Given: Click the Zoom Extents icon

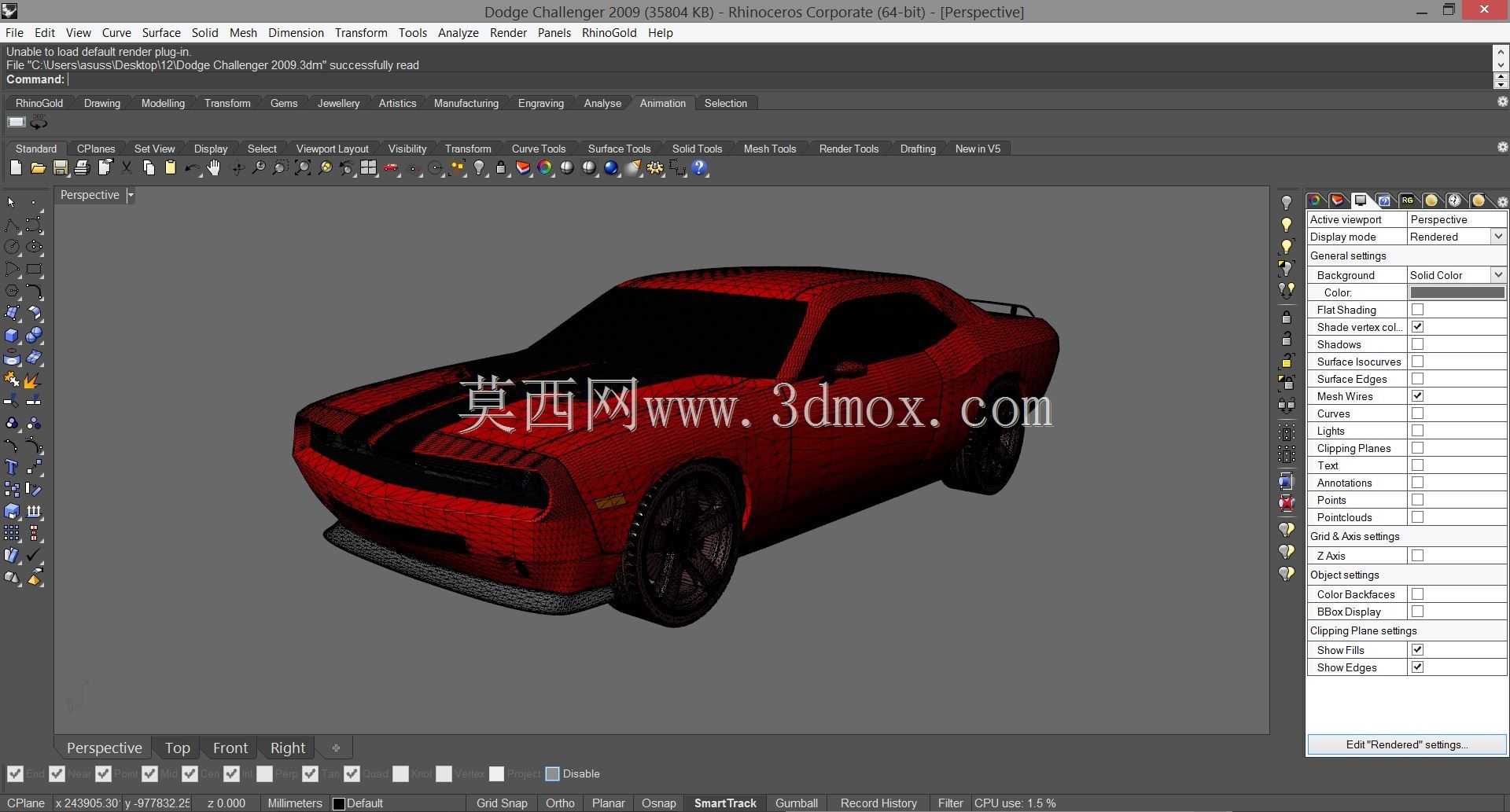Looking at the screenshot, I should tap(302, 168).
